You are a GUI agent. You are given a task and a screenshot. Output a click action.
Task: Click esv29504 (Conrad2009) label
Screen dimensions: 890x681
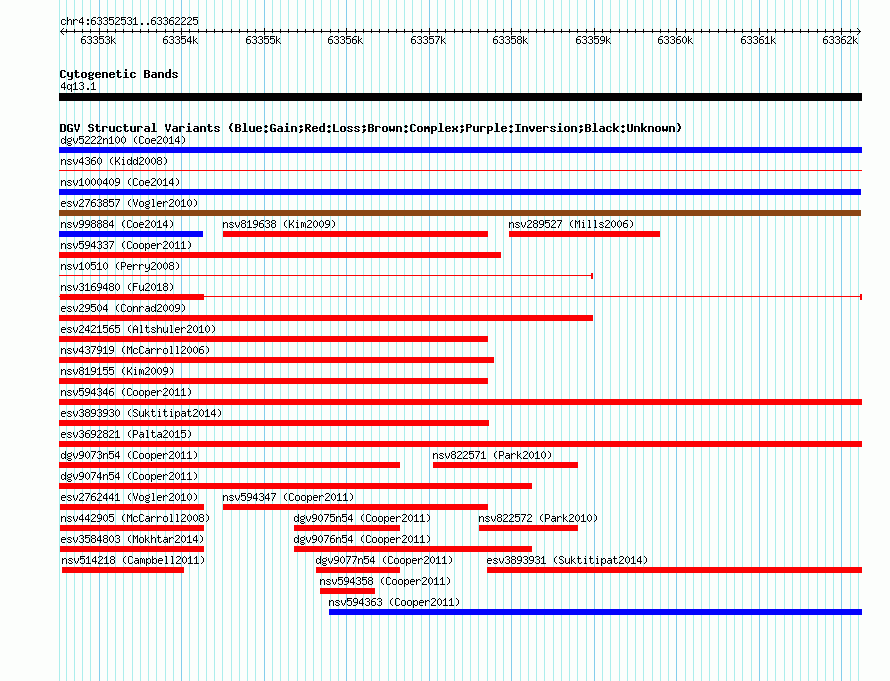123,308
